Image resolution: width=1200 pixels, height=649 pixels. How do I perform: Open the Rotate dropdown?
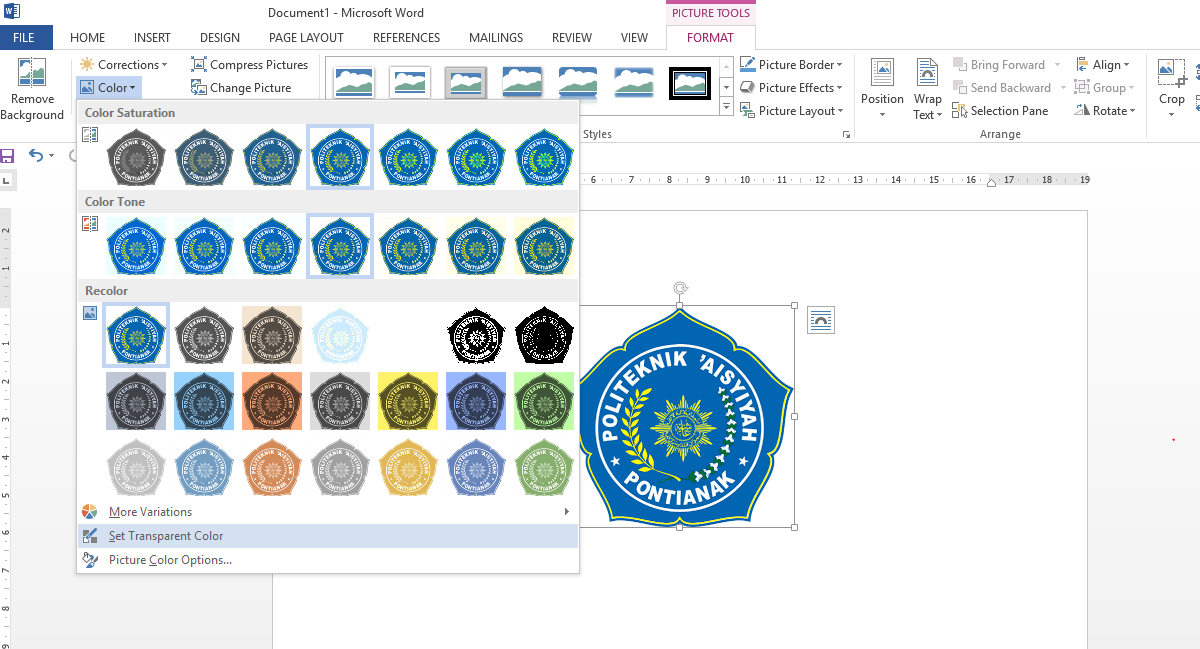pos(1105,111)
